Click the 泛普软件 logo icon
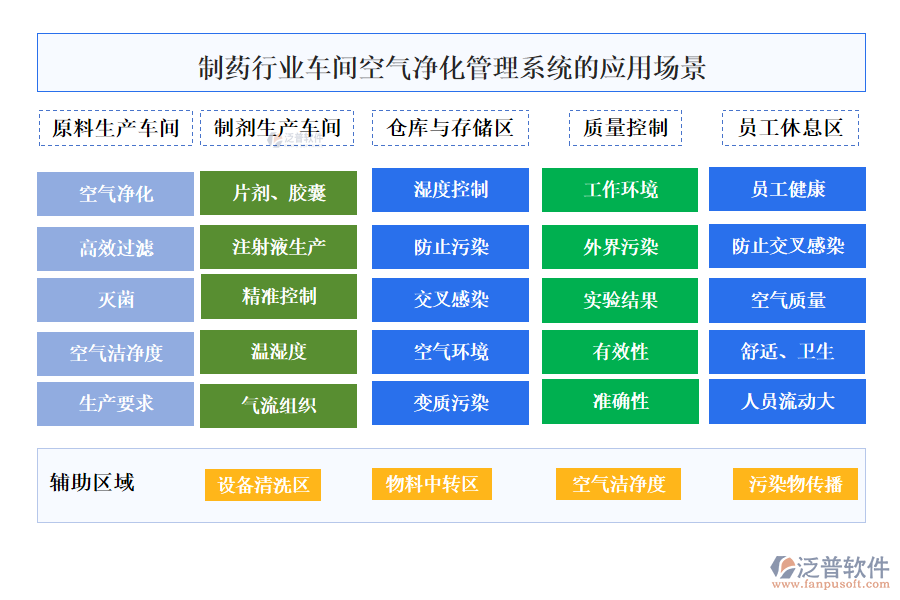Viewport: 900px width, 600px height. point(781,568)
